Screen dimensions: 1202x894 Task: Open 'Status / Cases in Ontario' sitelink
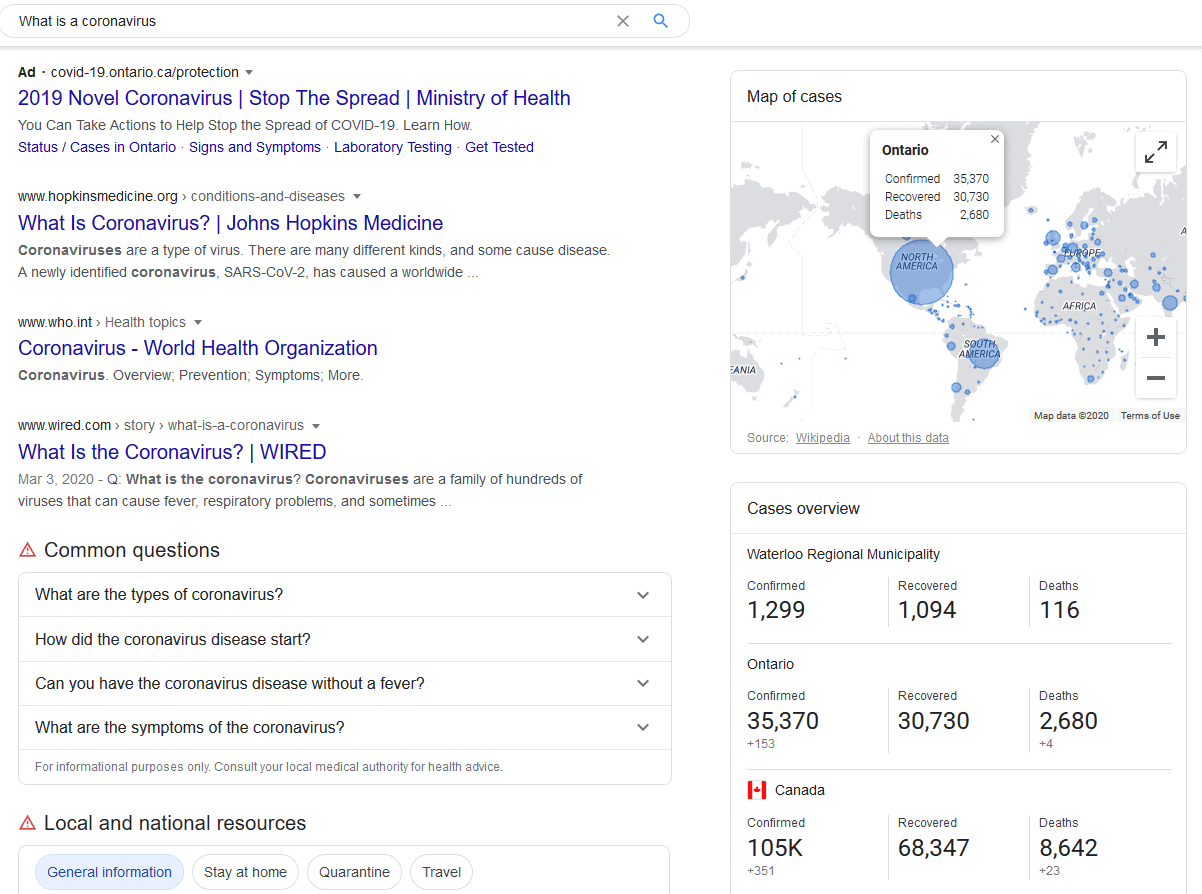tap(97, 147)
